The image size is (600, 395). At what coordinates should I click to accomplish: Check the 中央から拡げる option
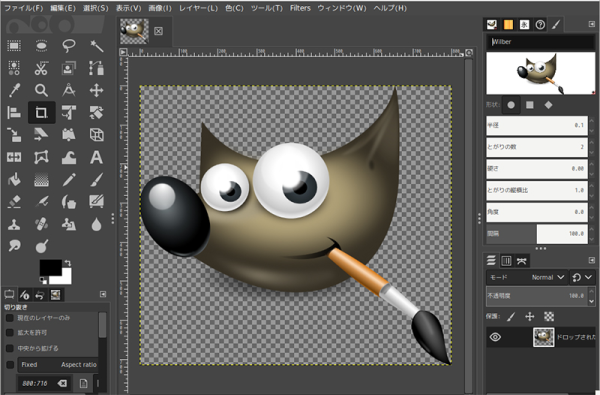pyautogui.click(x=10, y=348)
